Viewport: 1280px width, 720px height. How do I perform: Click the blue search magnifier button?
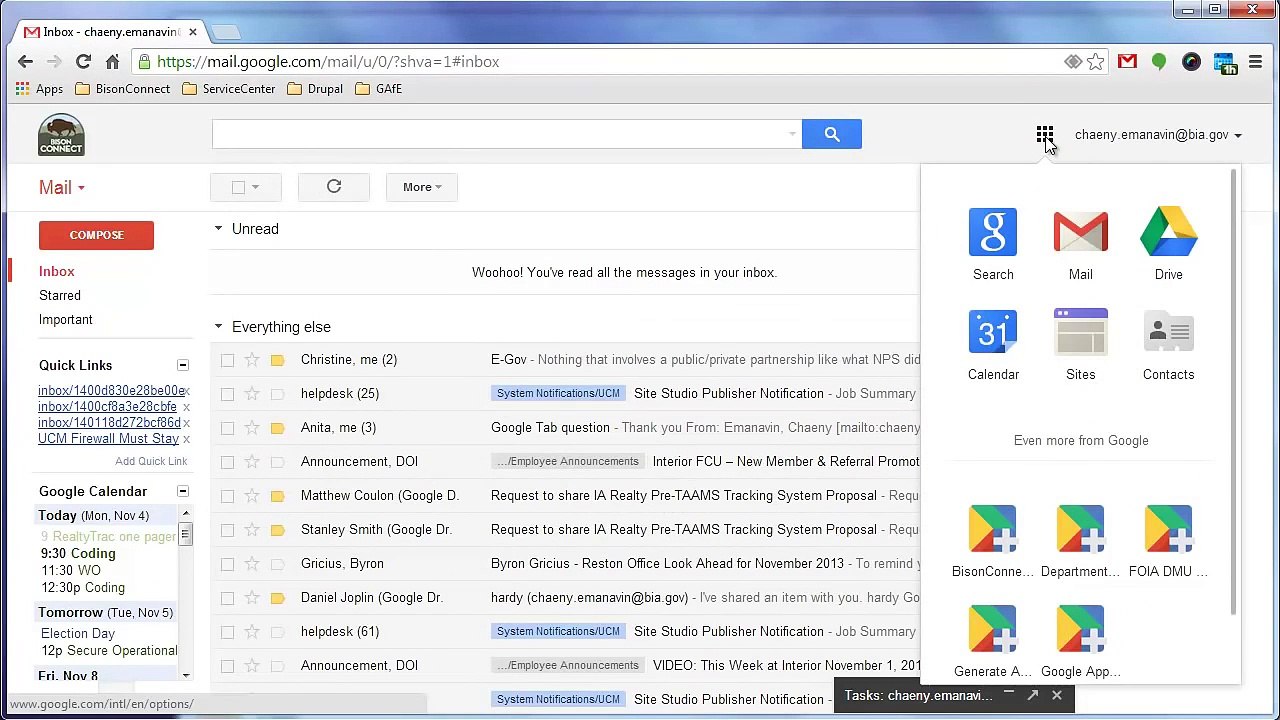click(x=831, y=134)
